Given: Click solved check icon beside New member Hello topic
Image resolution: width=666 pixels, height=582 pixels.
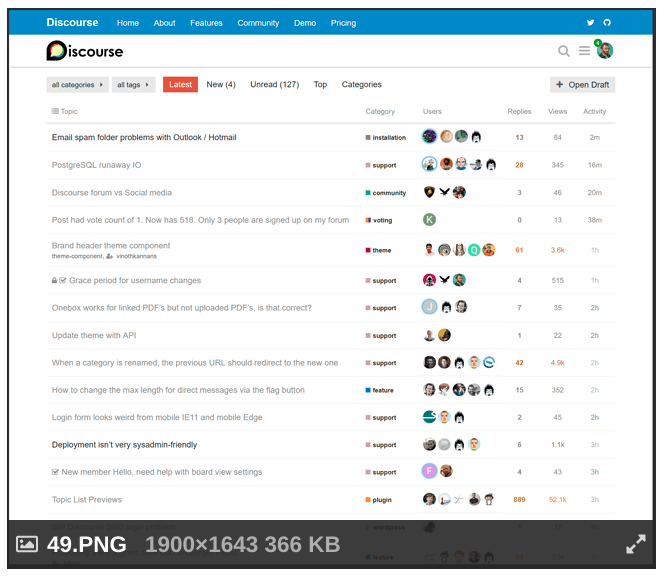Looking at the screenshot, I should (x=55, y=472).
